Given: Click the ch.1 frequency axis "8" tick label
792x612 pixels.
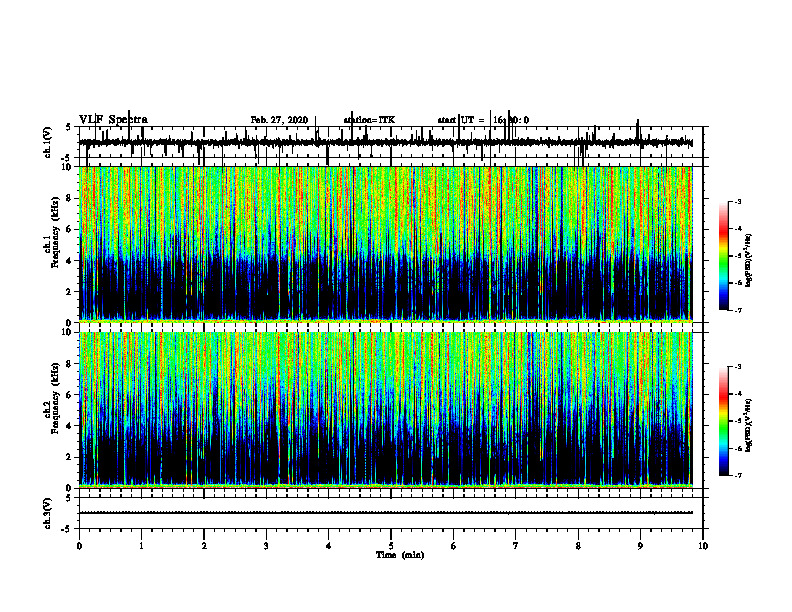Looking at the screenshot, I should [x=70, y=198].
